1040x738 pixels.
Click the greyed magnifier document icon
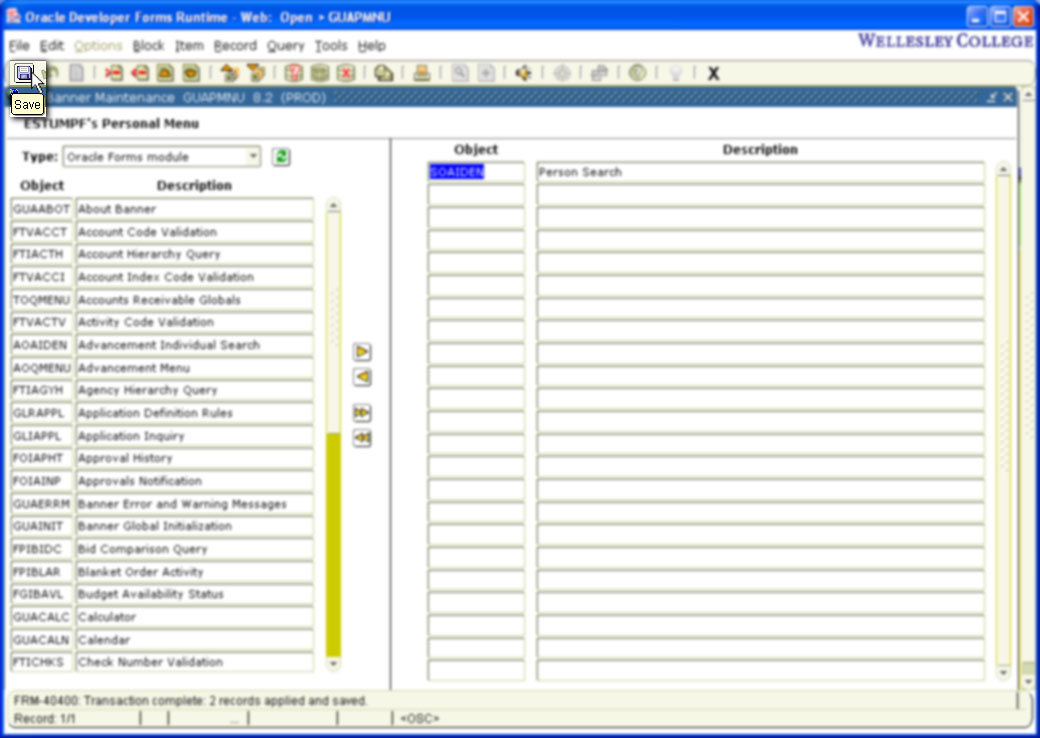tap(460, 73)
